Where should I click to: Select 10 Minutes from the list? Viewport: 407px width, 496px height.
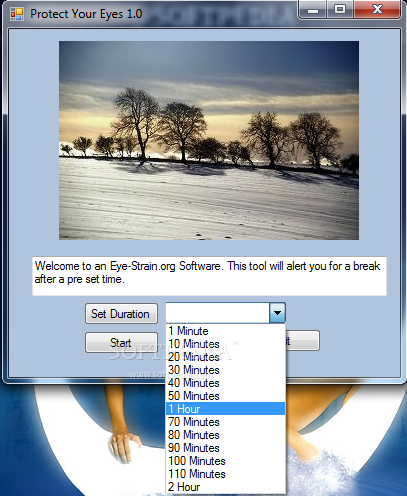click(x=225, y=344)
